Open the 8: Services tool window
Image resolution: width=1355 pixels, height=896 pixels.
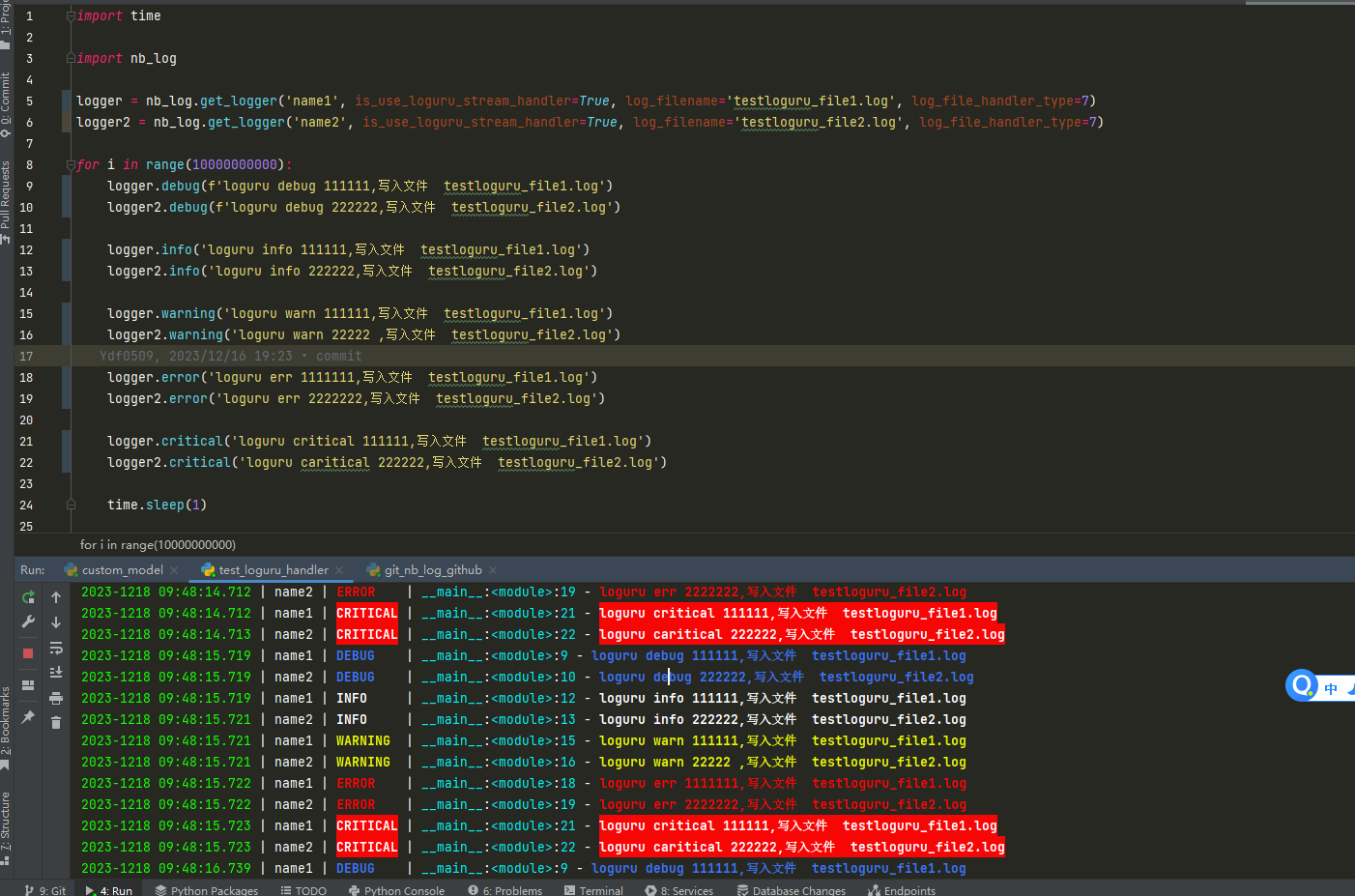[678, 890]
